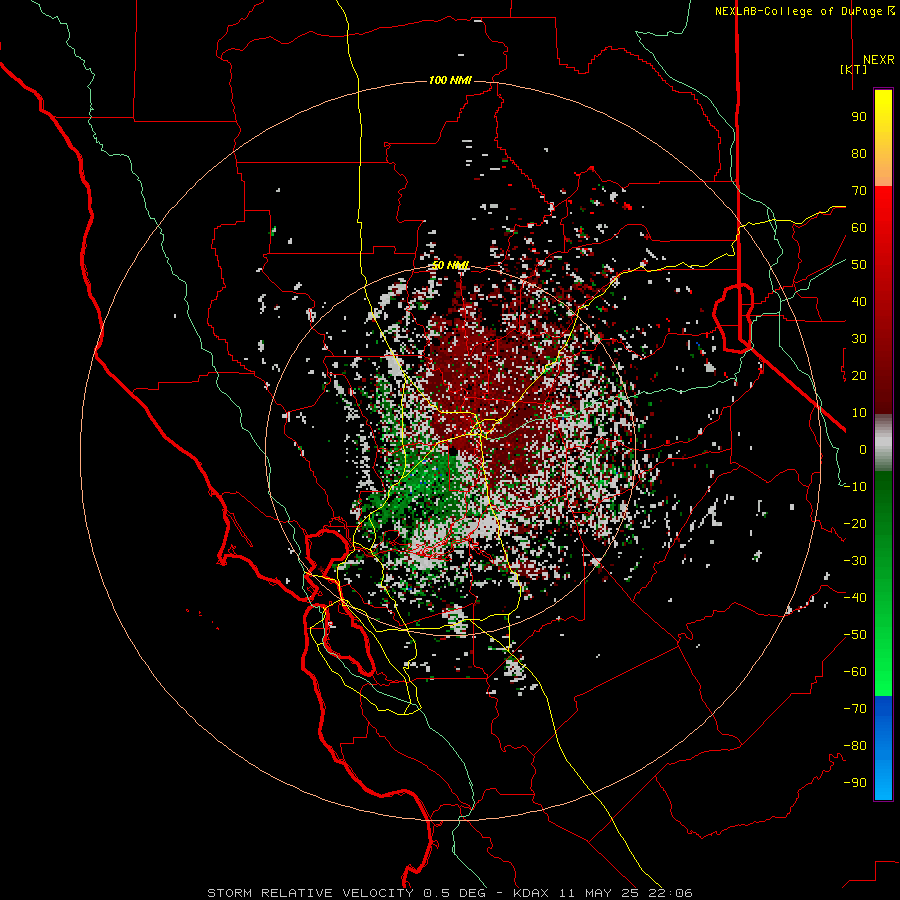This screenshot has height=900, width=900.
Task: Click the -90 value on the velocity scale
Action: pyautogui.click(x=855, y=783)
